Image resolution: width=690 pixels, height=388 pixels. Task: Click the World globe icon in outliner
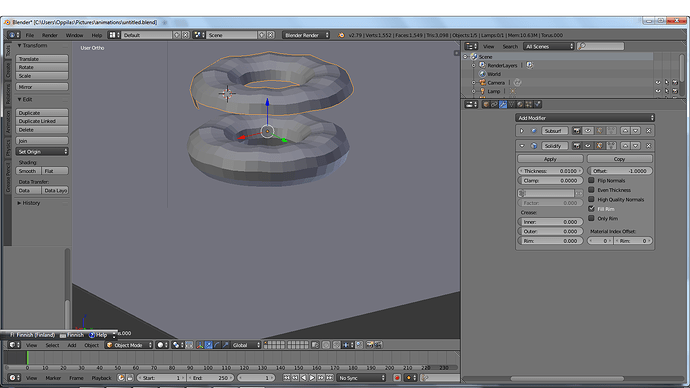(482, 74)
